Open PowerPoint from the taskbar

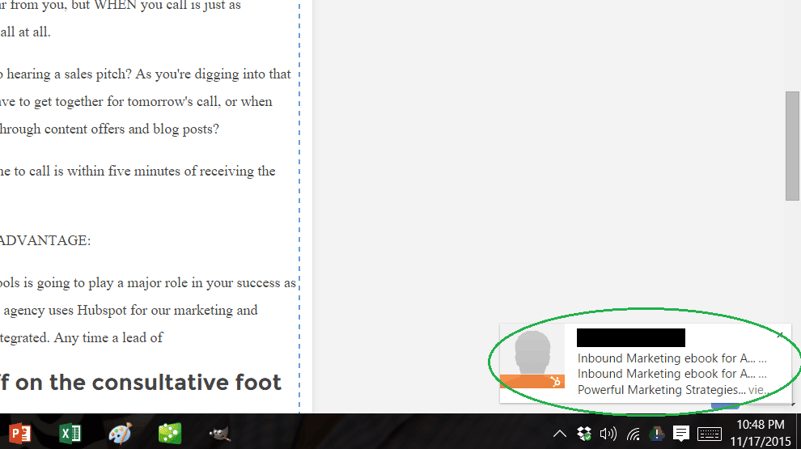(x=20, y=433)
